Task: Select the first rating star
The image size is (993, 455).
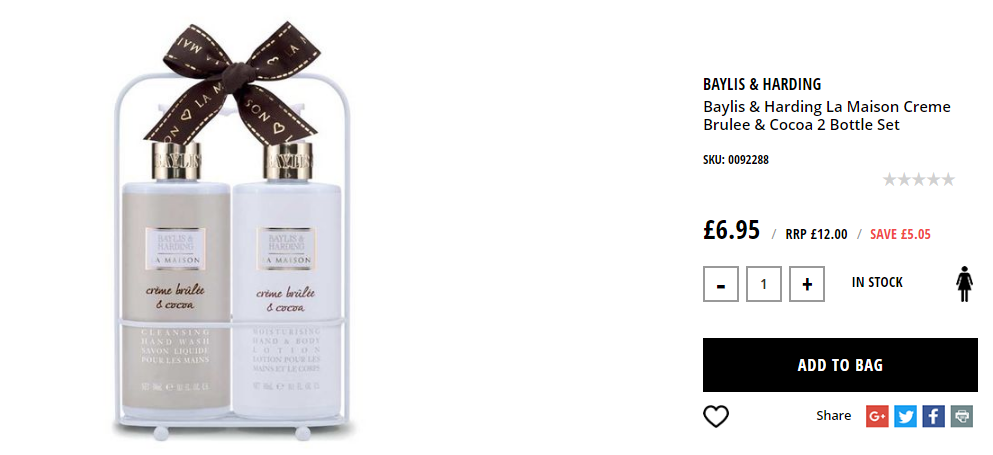Action: (889, 180)
